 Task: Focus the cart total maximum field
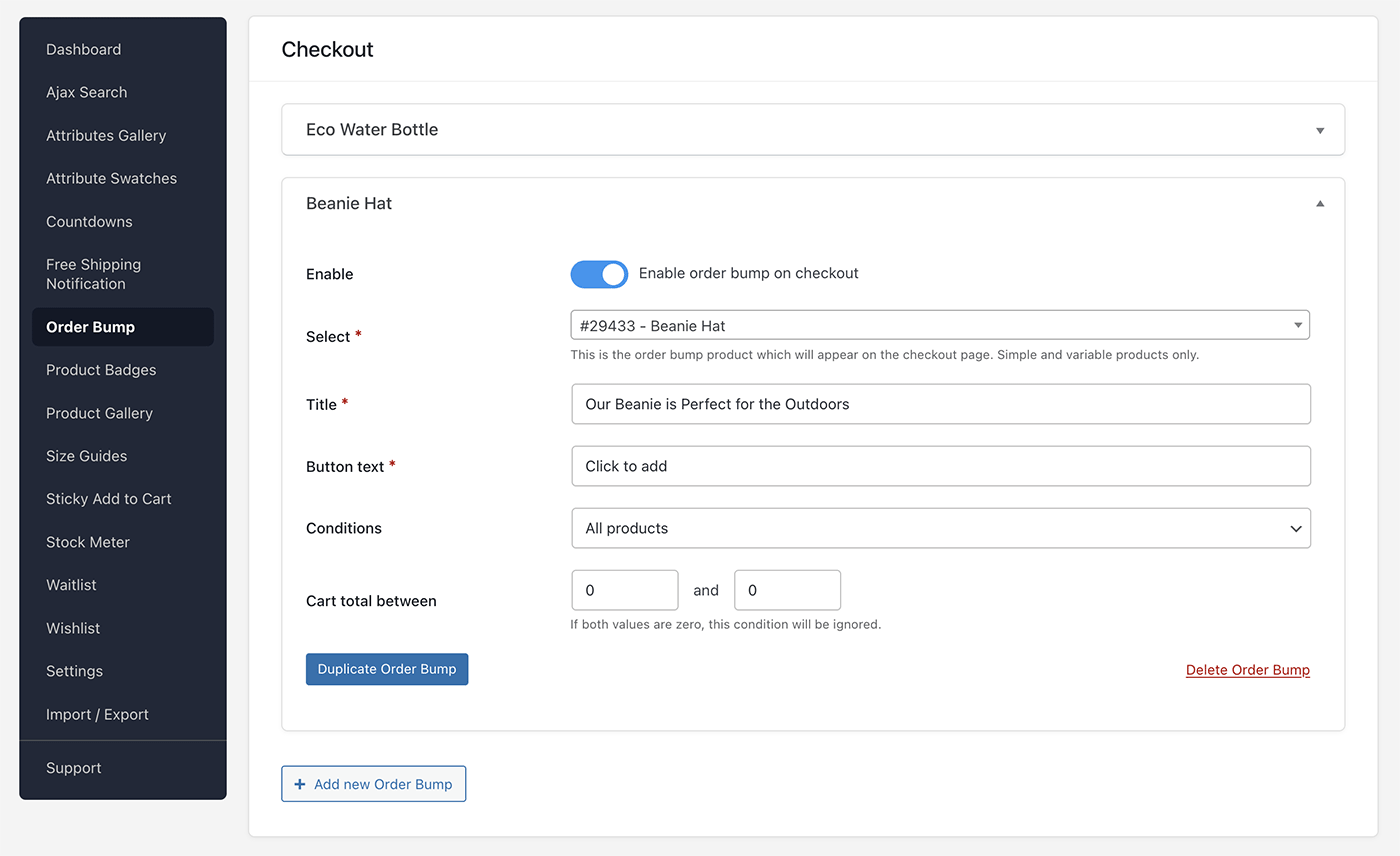[x=787, y=590]
